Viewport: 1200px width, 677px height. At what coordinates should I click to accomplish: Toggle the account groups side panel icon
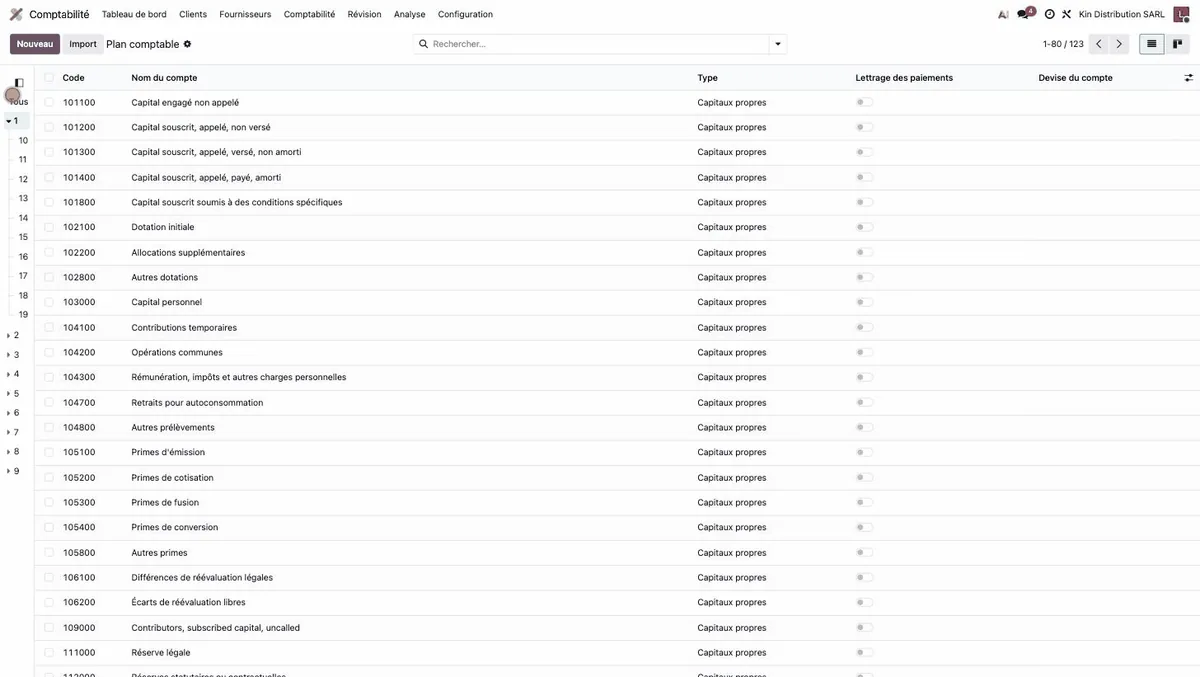coord(19,82)
